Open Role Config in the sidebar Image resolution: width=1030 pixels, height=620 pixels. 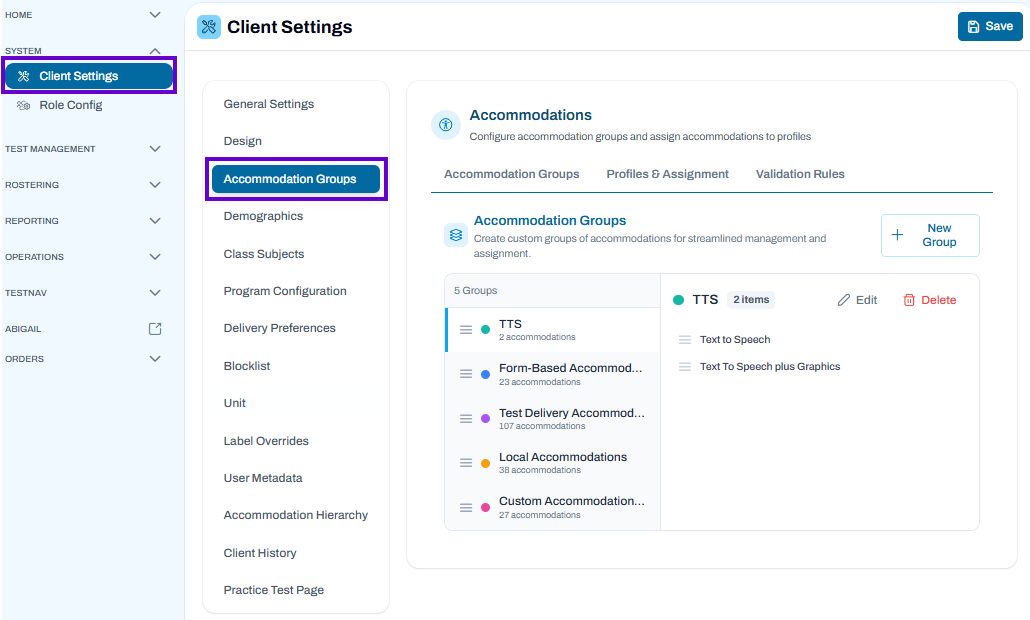(x=71, y=105)
